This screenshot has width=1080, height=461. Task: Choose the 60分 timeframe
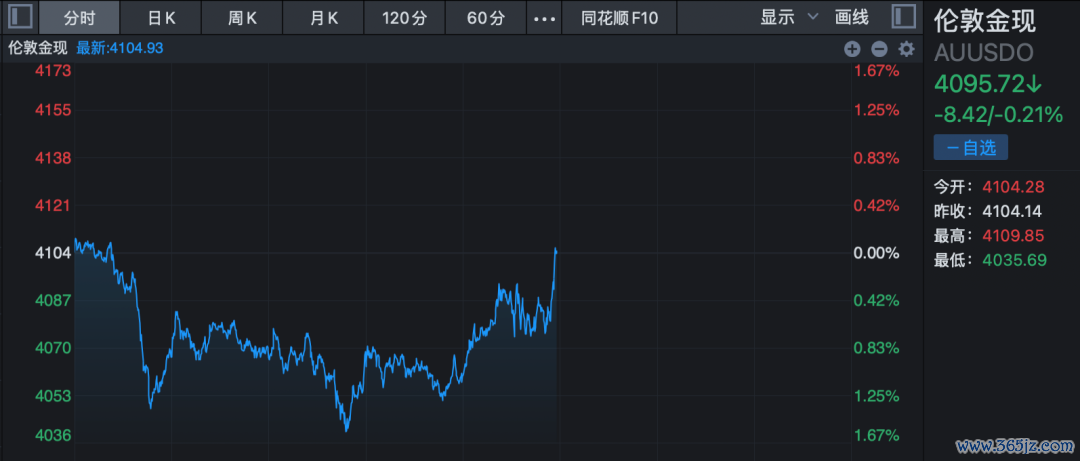pos(485,18)
